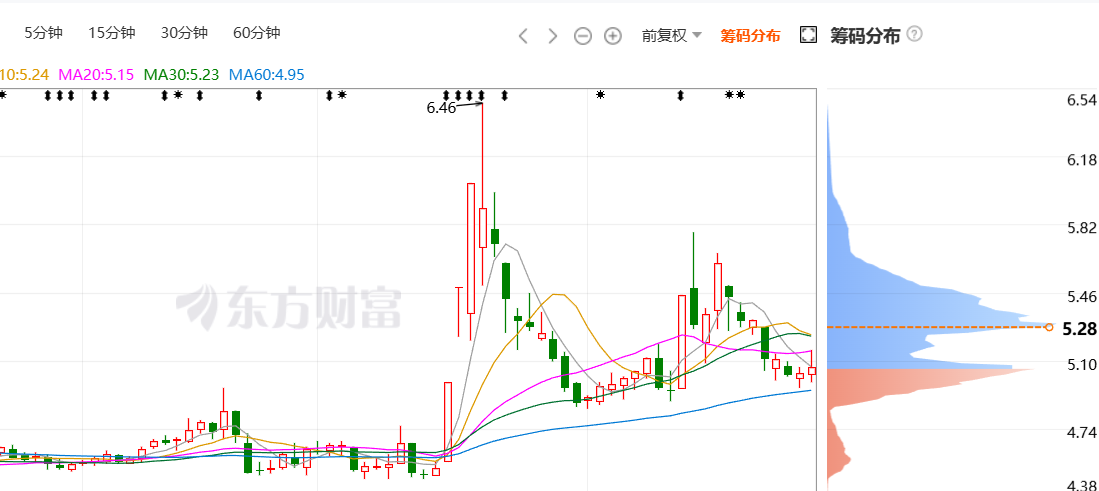Enter fullscreen chart mode icon
The image size is (1099, 491).
coord(808,35)
